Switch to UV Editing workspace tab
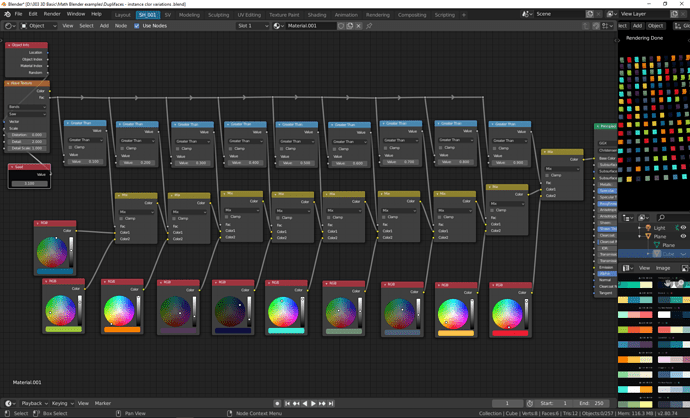 pyautogui.click(x=249, y=15)
